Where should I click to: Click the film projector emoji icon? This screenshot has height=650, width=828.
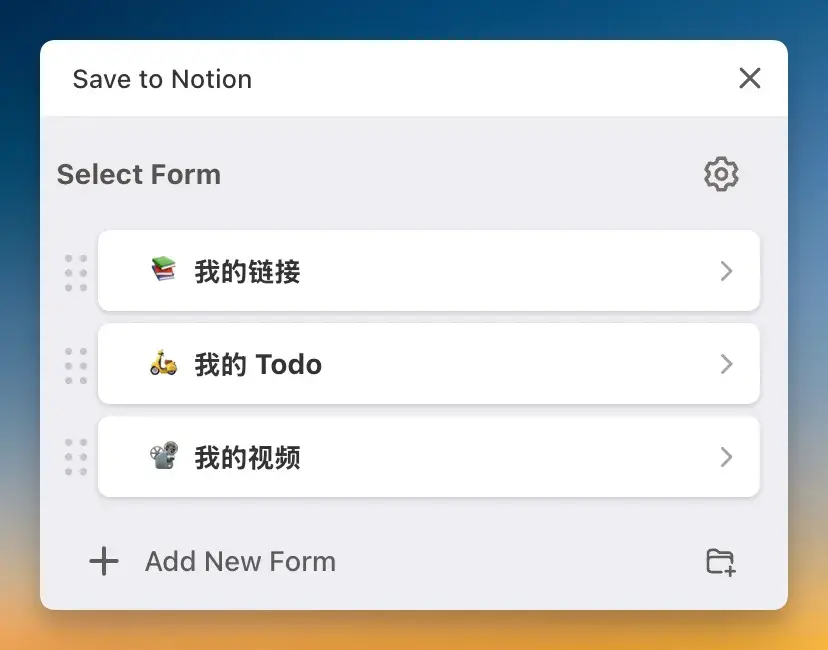point(163,457)
